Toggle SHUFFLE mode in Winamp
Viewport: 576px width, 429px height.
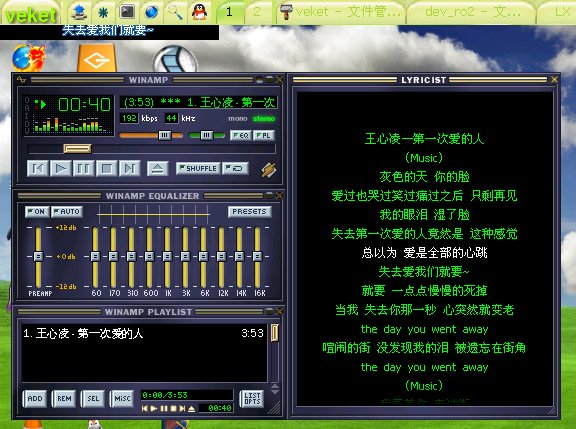click(x=198, y=168)
